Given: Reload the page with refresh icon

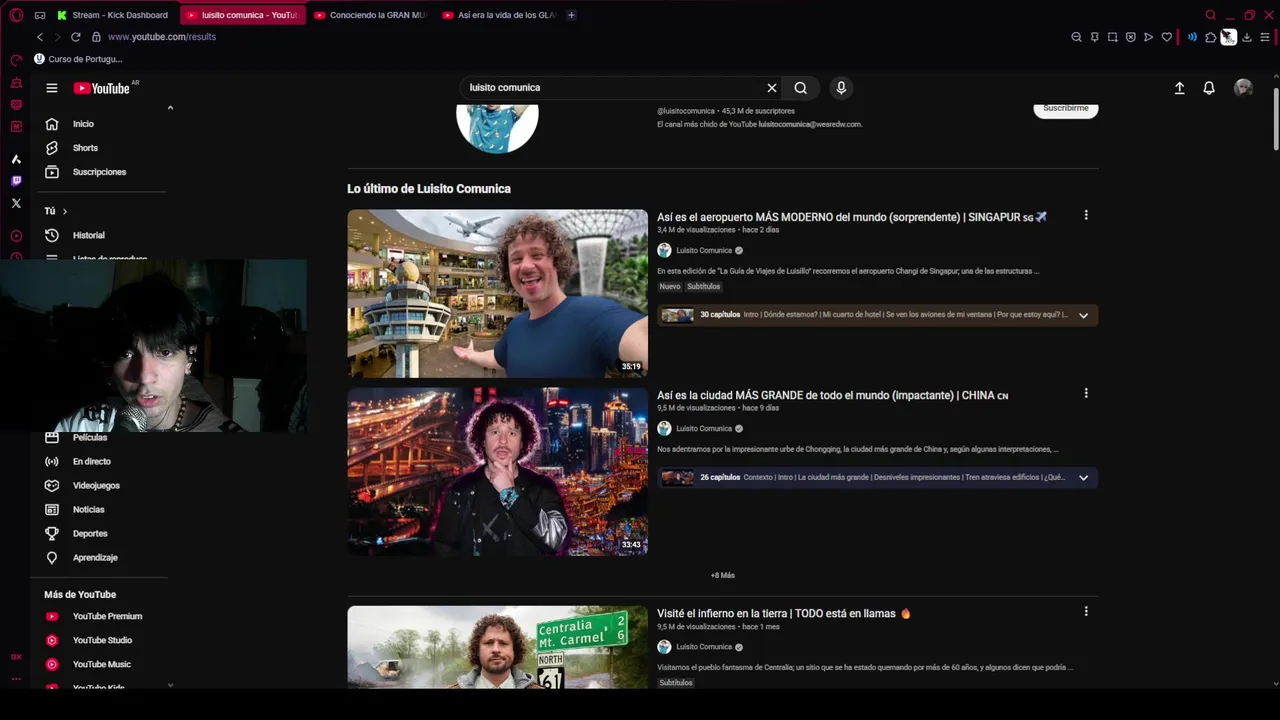Looking at the screenshot, I should tap(75, 37).
